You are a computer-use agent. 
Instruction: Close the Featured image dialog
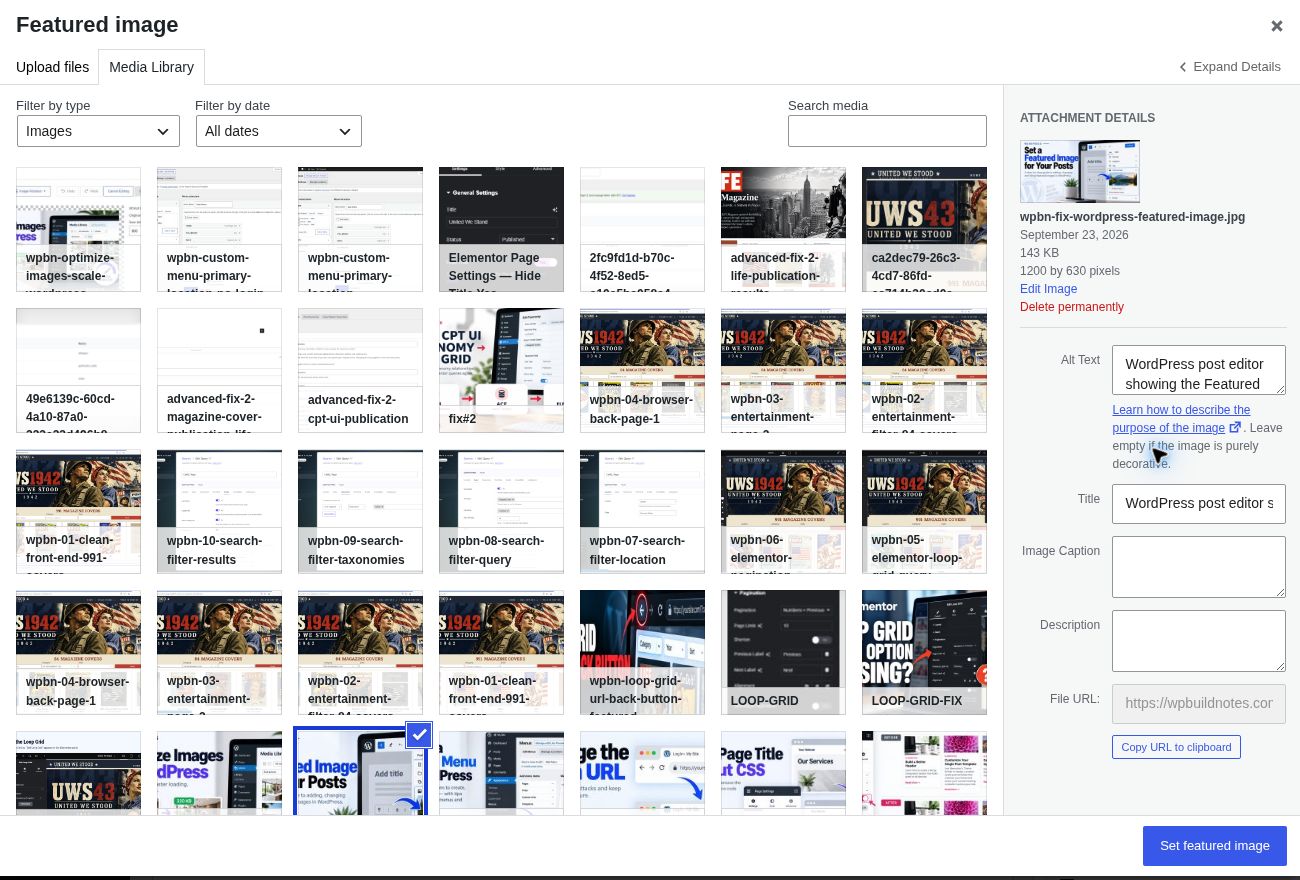click(1276, 26)
